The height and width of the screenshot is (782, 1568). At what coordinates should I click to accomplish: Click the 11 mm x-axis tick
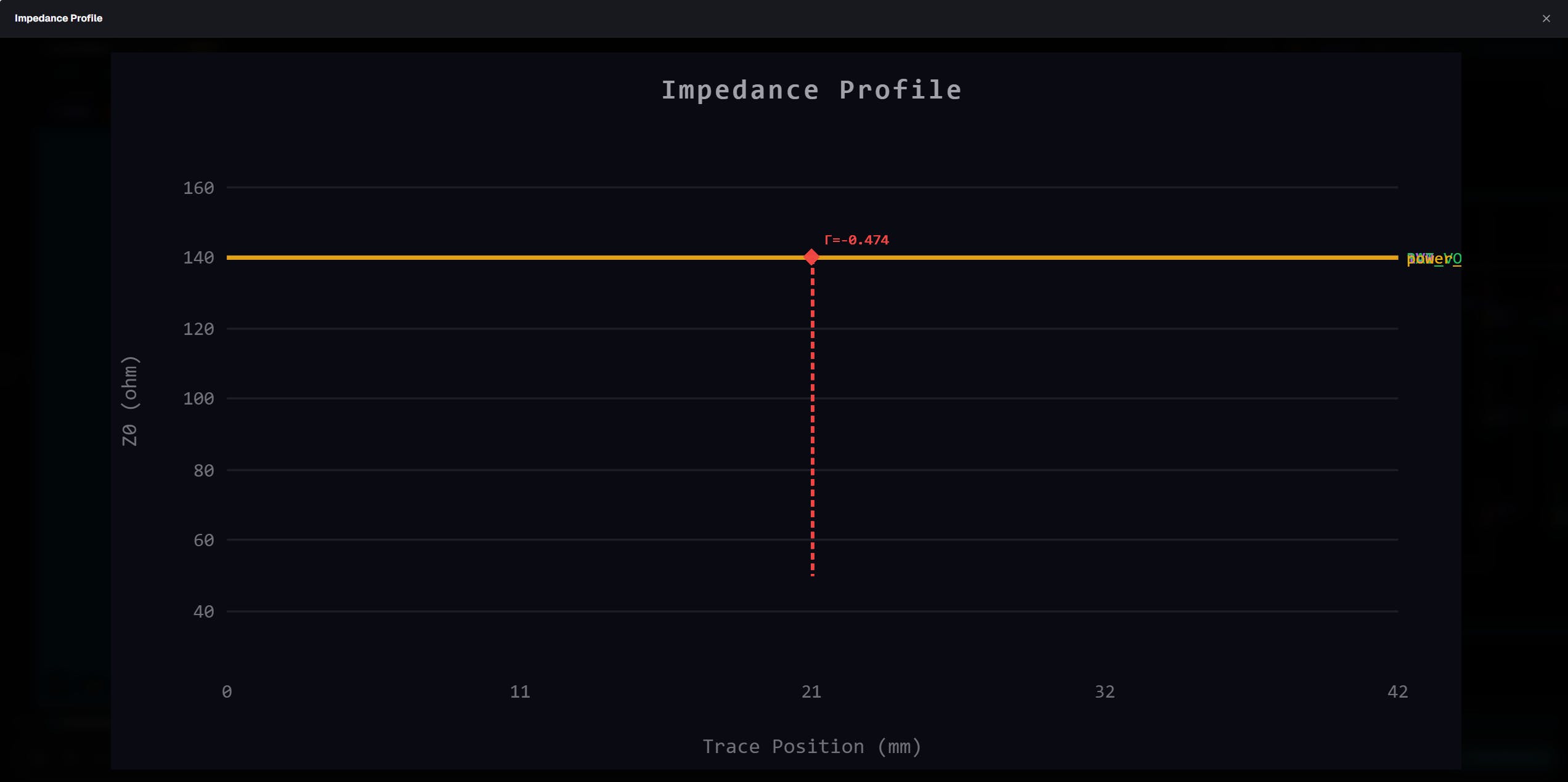point(520,691)
